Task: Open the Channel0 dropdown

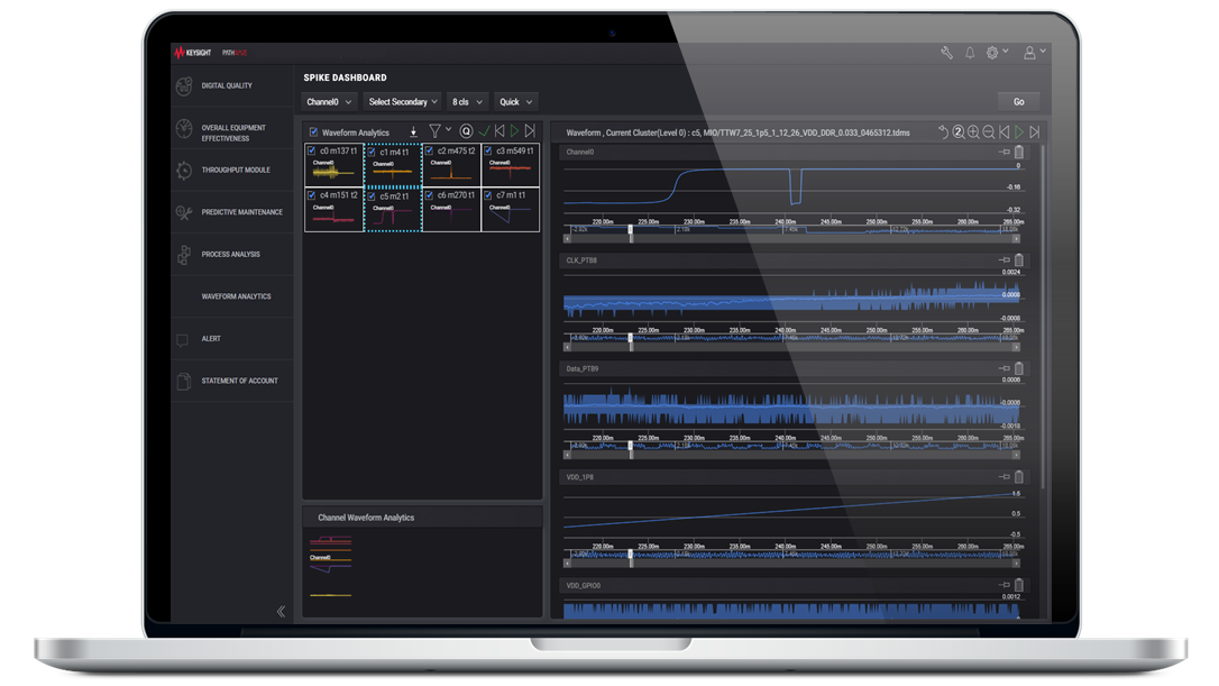Action: click(329, 102)
